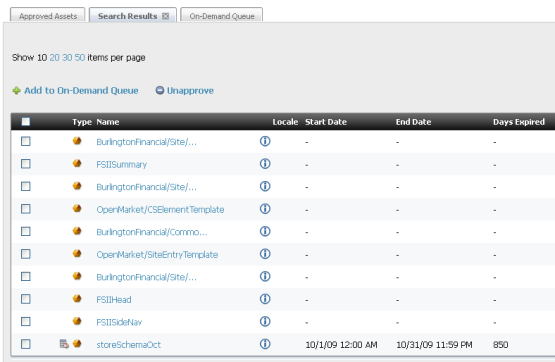This screenshot has width=555, height=362.
Task: Click the FSIISideNav asset type icon
Action: pyautogui.click(x=77, y=321)
